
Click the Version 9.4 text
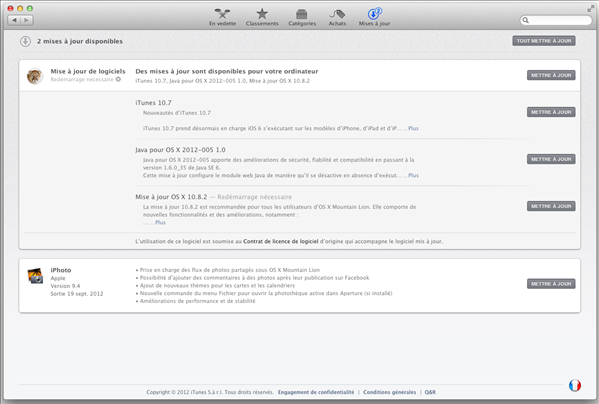click(65, 286)
